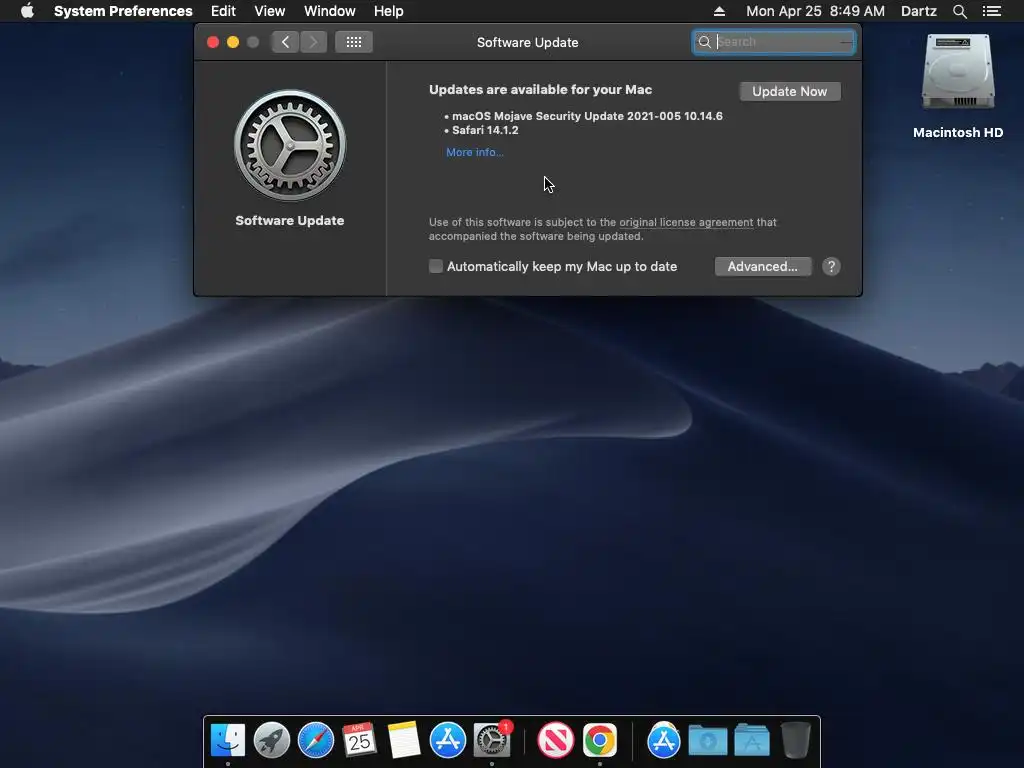
Task: Open Notes from the Dock
Action: 404,740
